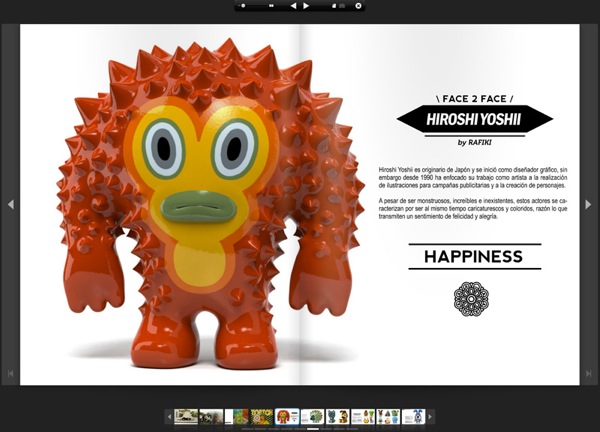Move thumbnail strip forward with right arrow
The height and width of the screenshot is (432, 600).
[x=430, y=417]
